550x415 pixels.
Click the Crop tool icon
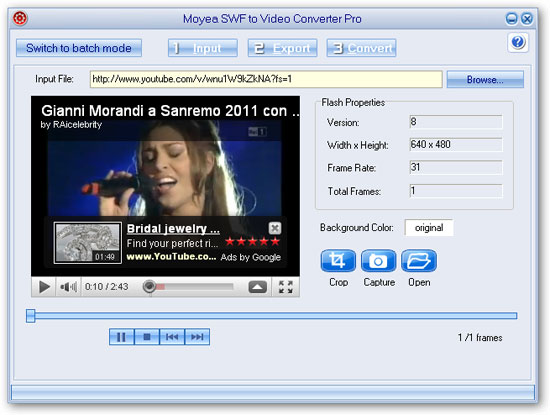338,261
